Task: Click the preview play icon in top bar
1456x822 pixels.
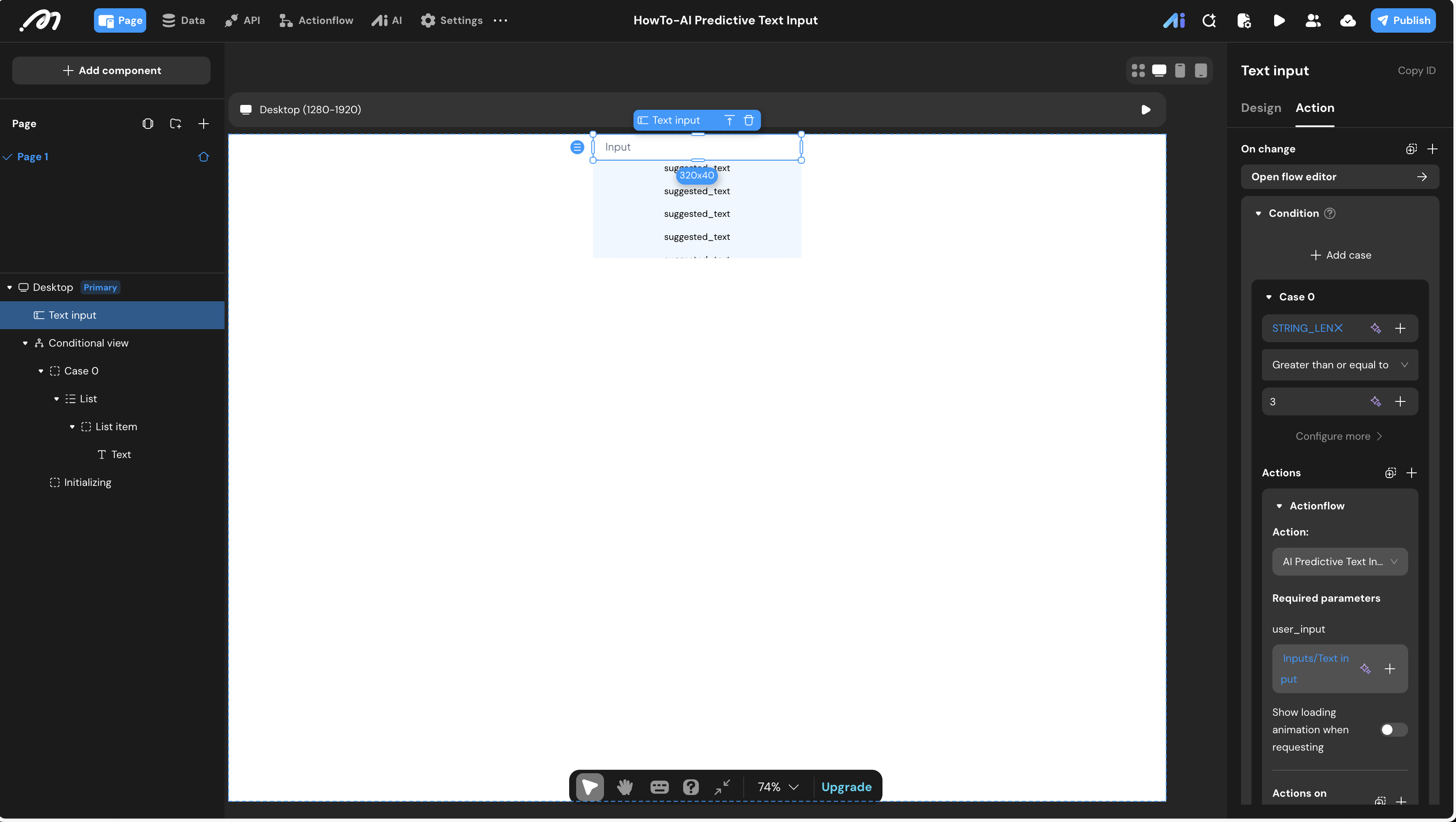Action: 1278,21
